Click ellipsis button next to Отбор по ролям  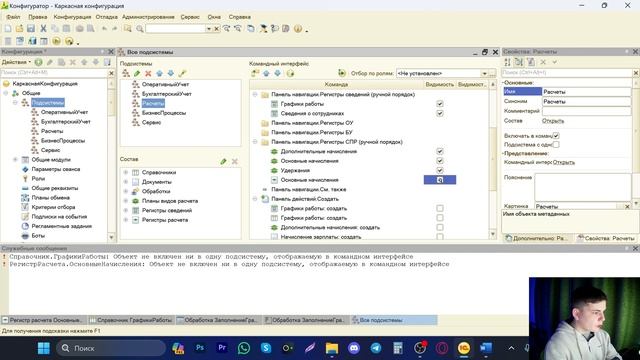[492, 73]
